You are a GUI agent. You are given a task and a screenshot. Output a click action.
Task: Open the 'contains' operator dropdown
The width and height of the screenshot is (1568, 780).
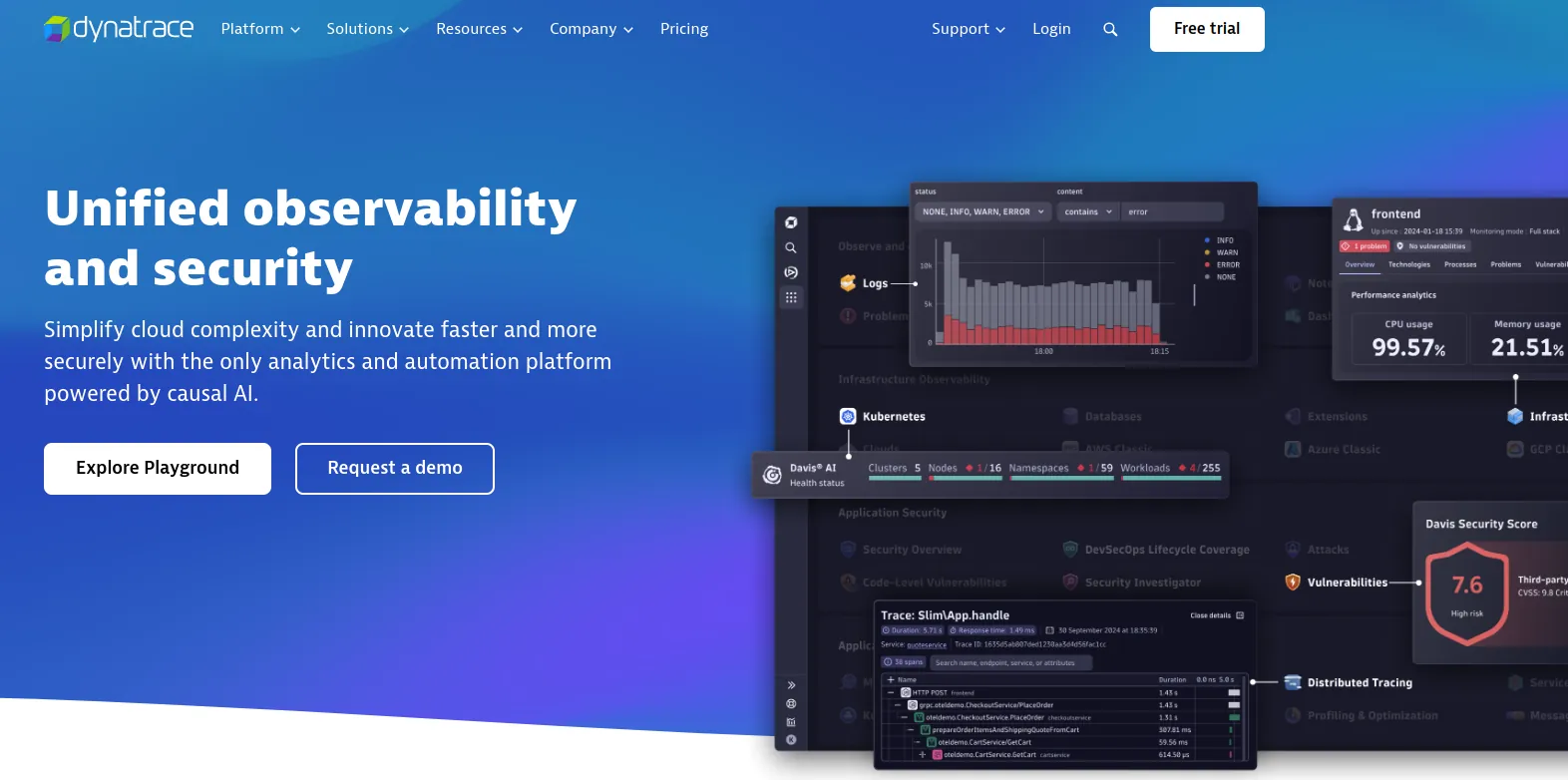point(1087,211)
